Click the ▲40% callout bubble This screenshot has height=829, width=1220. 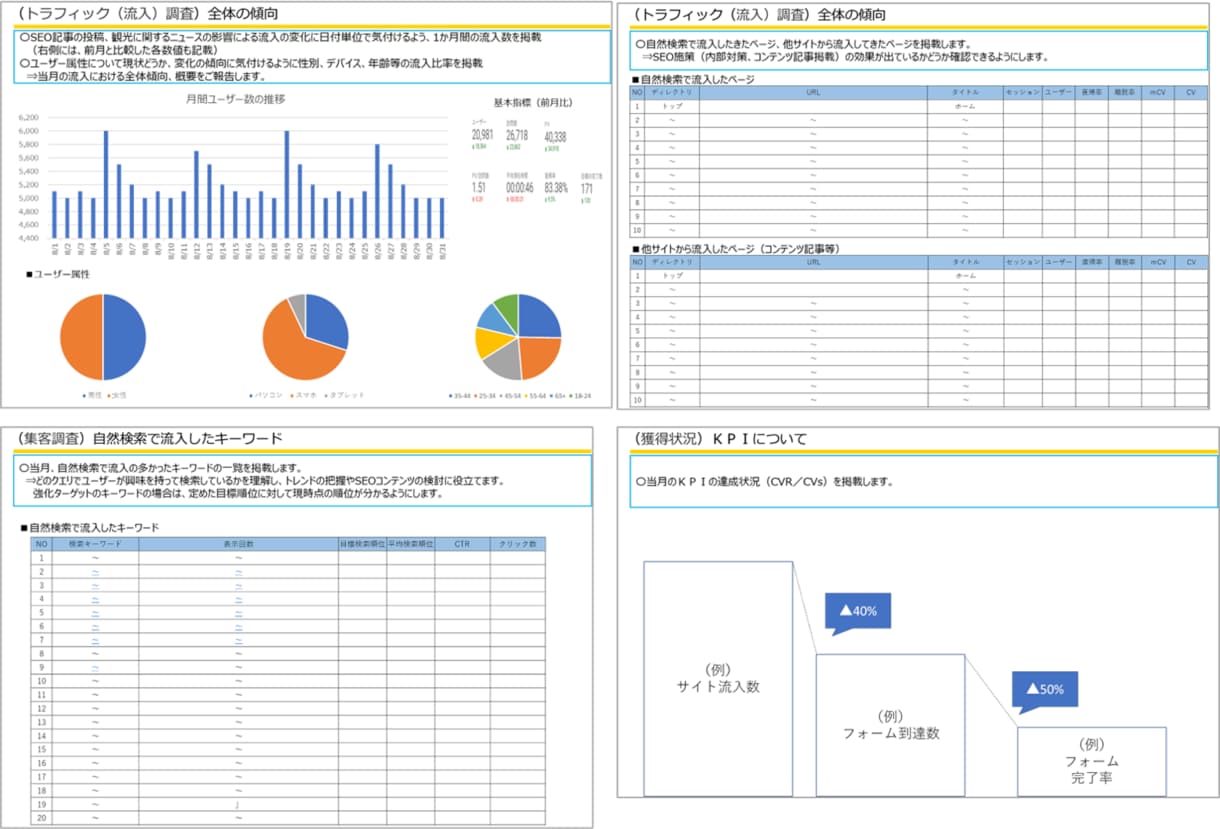(857, 612)
